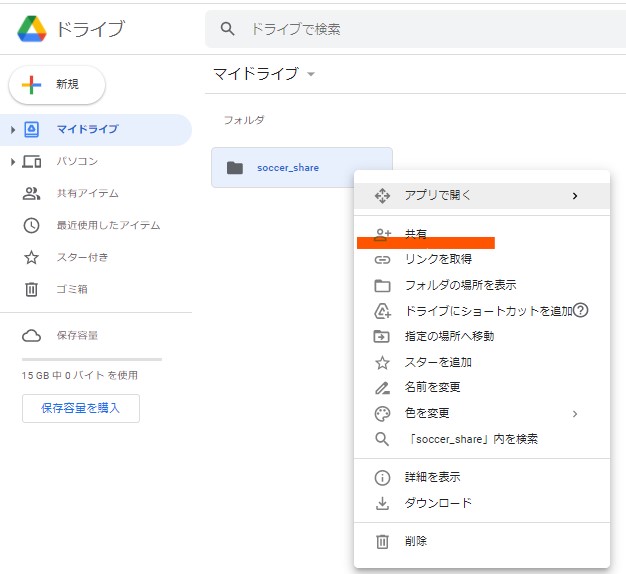Click the trash icon for ゴミ箱
Viewport: 626px width, 574px height.
[32, 290]
